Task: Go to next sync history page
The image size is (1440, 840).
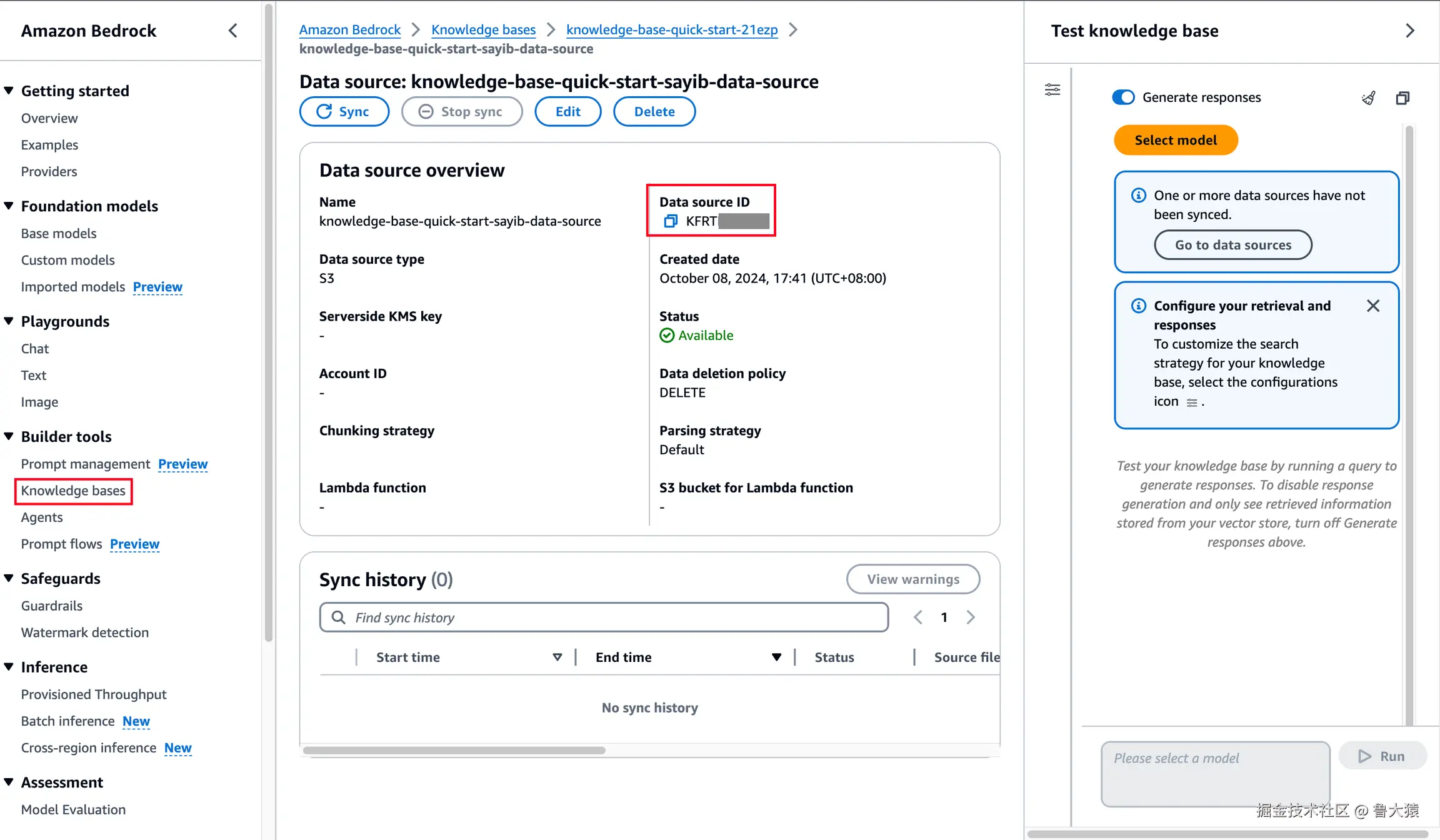Action: click(971, 617)
